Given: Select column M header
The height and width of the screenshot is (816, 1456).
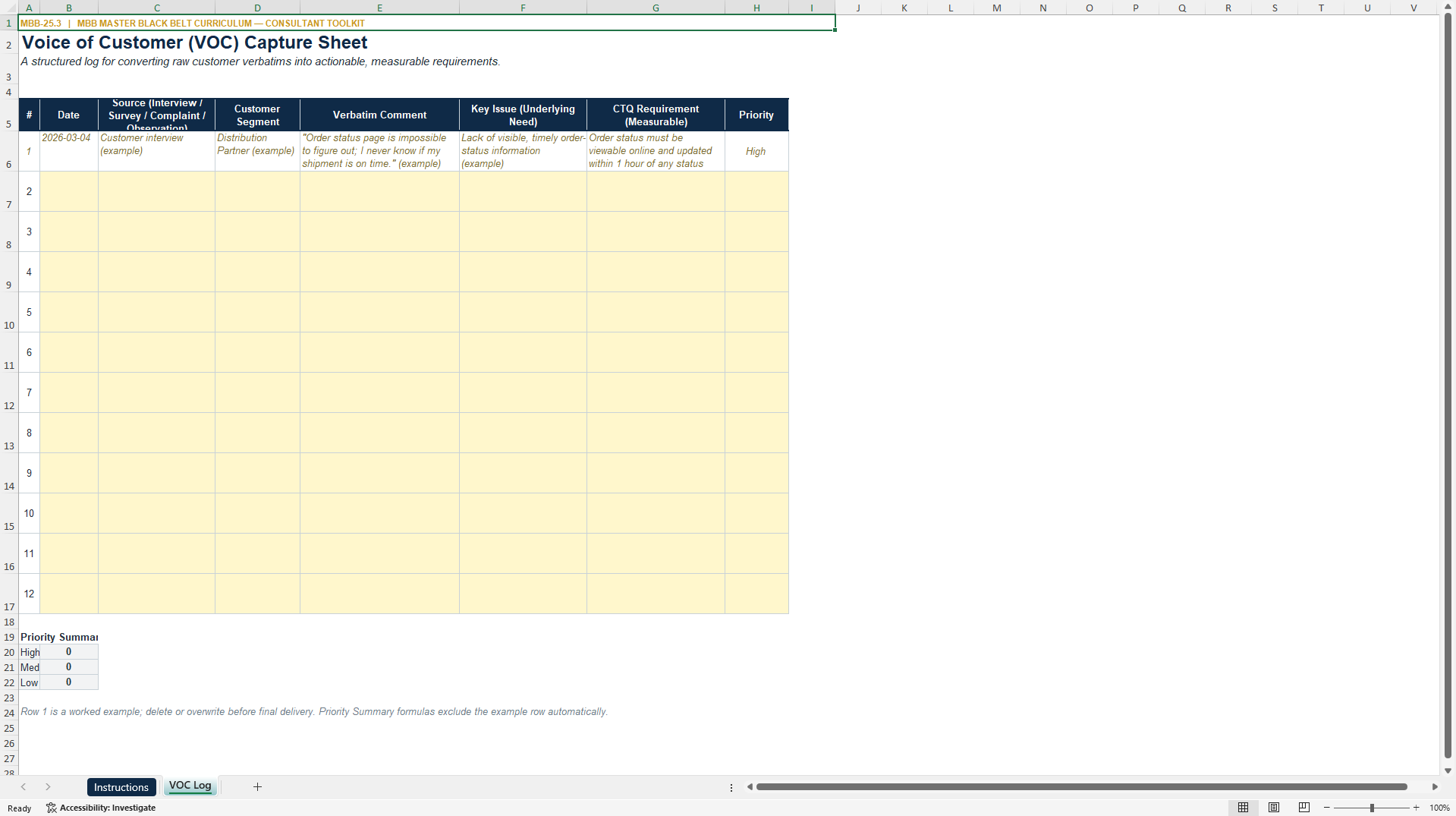Looking at the screenshot, I should pyautogui.click(x=997, y=8).
